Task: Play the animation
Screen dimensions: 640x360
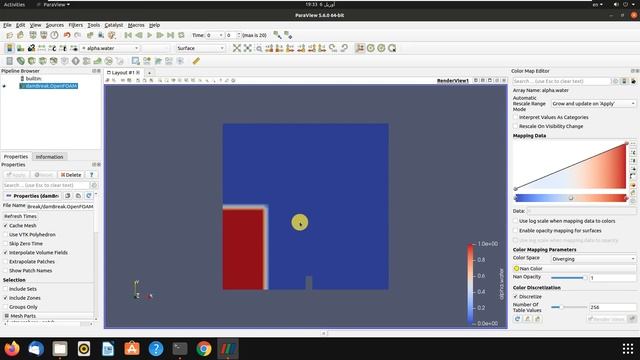Action: [x=149, y=36]
